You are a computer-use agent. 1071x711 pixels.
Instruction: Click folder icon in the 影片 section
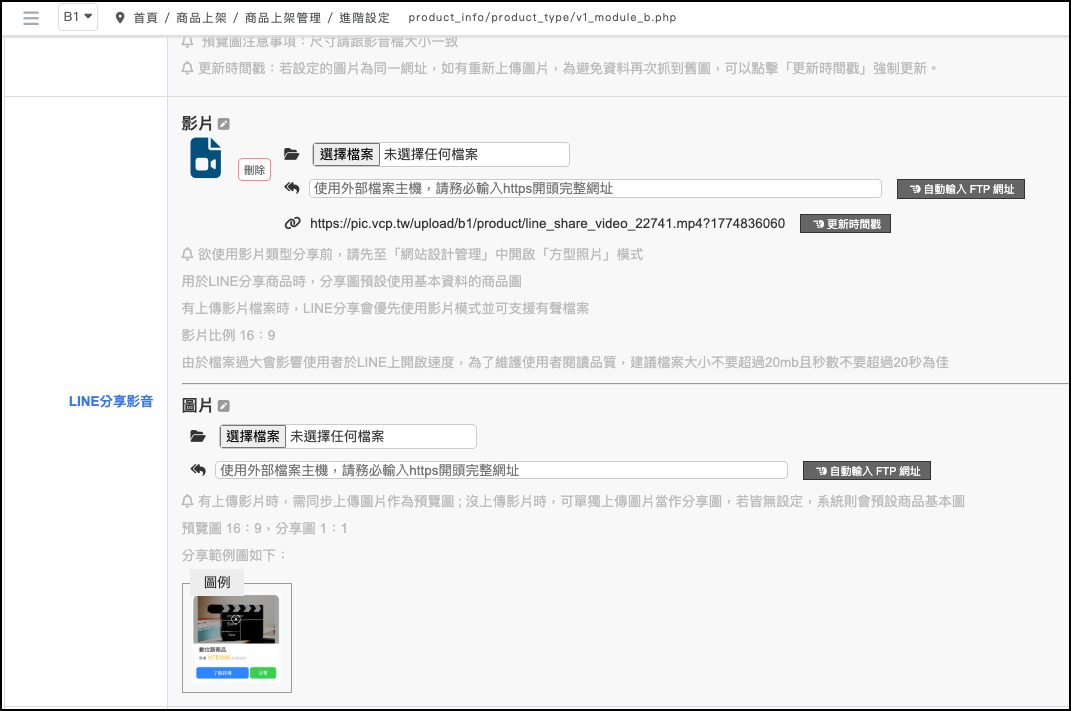click(x=292, y=154)
